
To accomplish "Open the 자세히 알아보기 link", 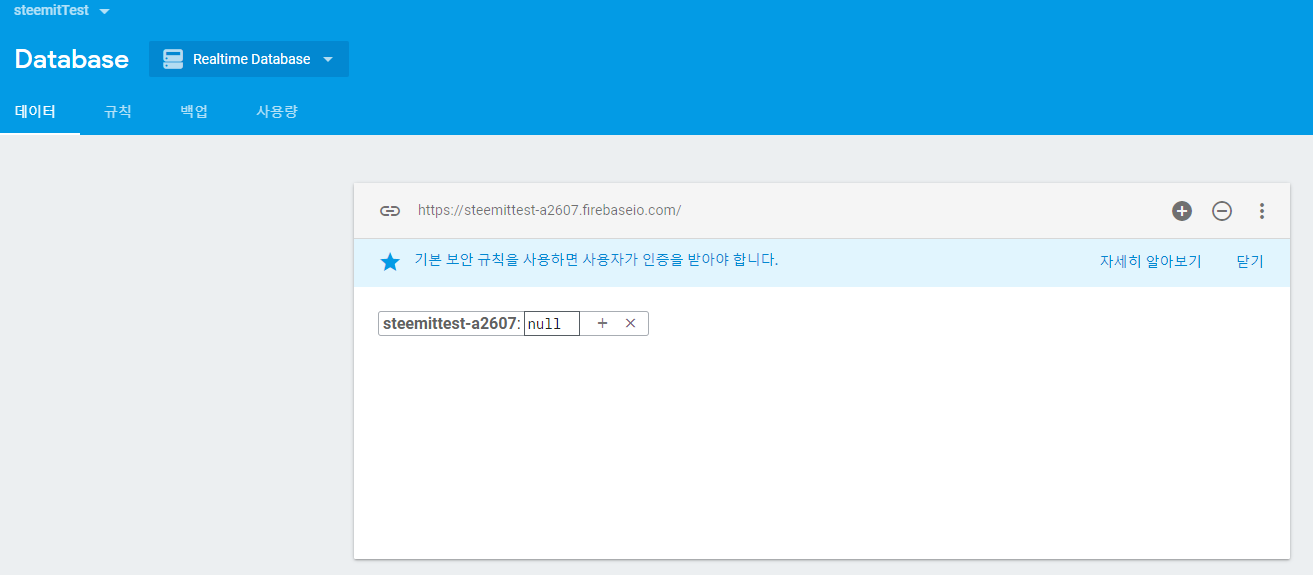I will [x=1151, y=261].
